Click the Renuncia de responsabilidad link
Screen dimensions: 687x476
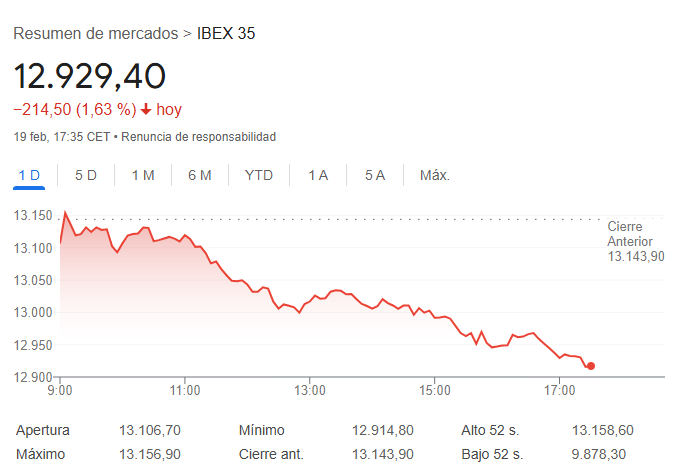[x=199, y=136]
